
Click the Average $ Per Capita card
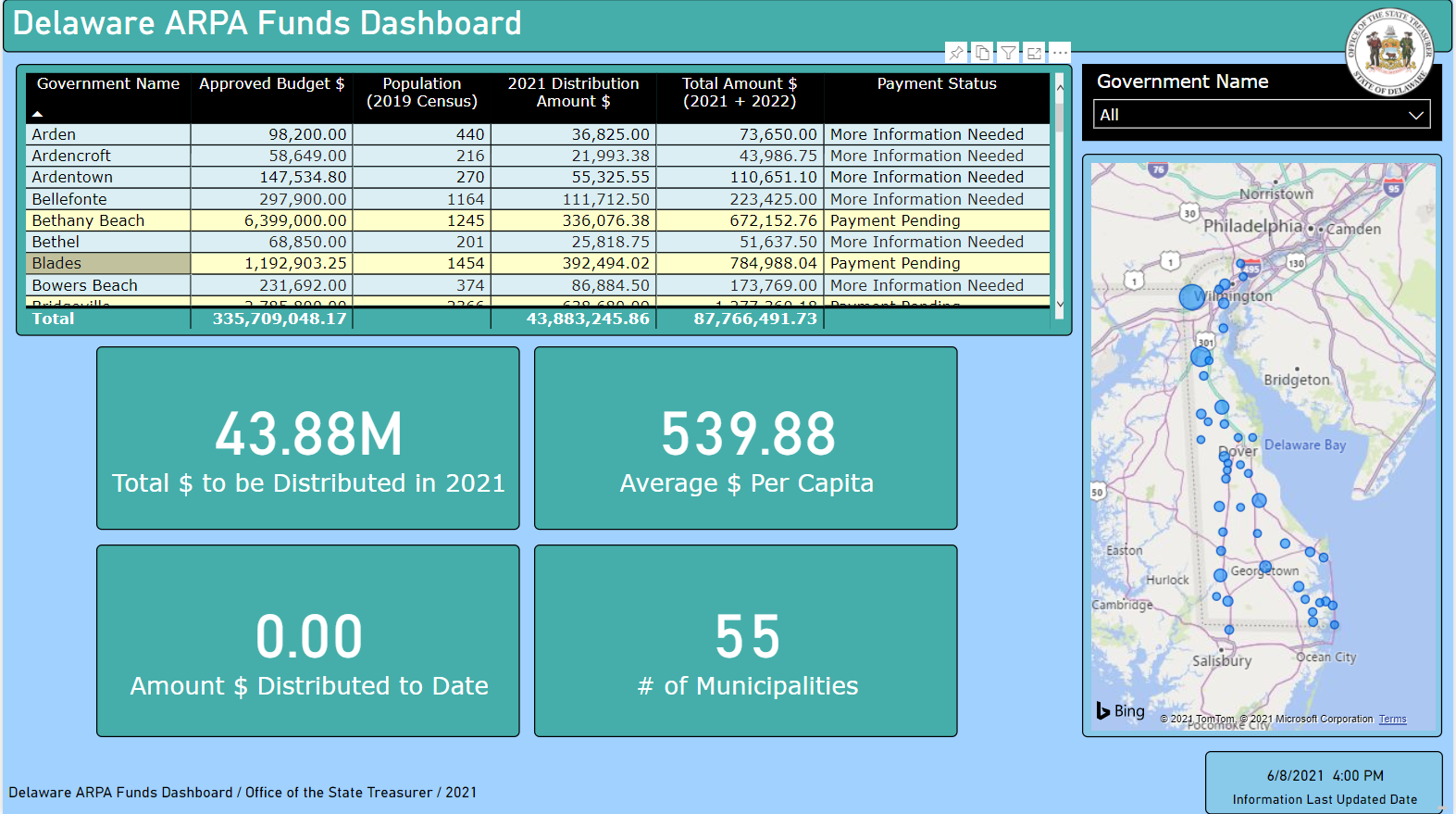(746, 438)
